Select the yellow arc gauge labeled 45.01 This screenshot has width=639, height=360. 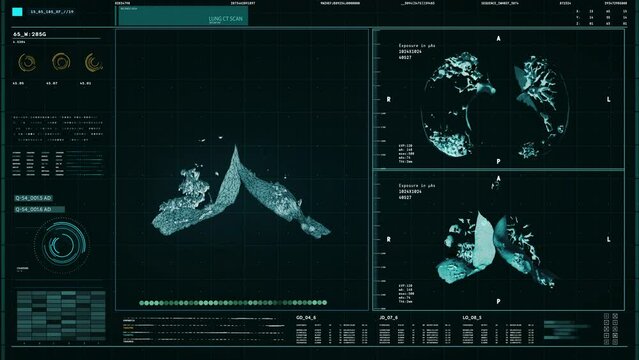pyautogui.click(x=93, y=62)
